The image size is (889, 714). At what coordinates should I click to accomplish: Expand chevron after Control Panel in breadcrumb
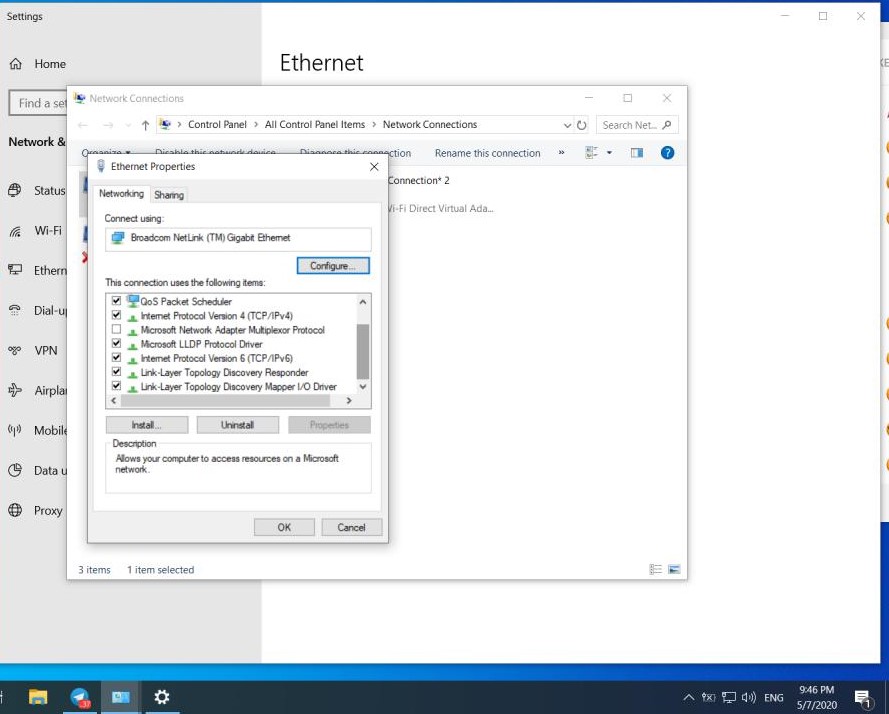pos(256,125)
